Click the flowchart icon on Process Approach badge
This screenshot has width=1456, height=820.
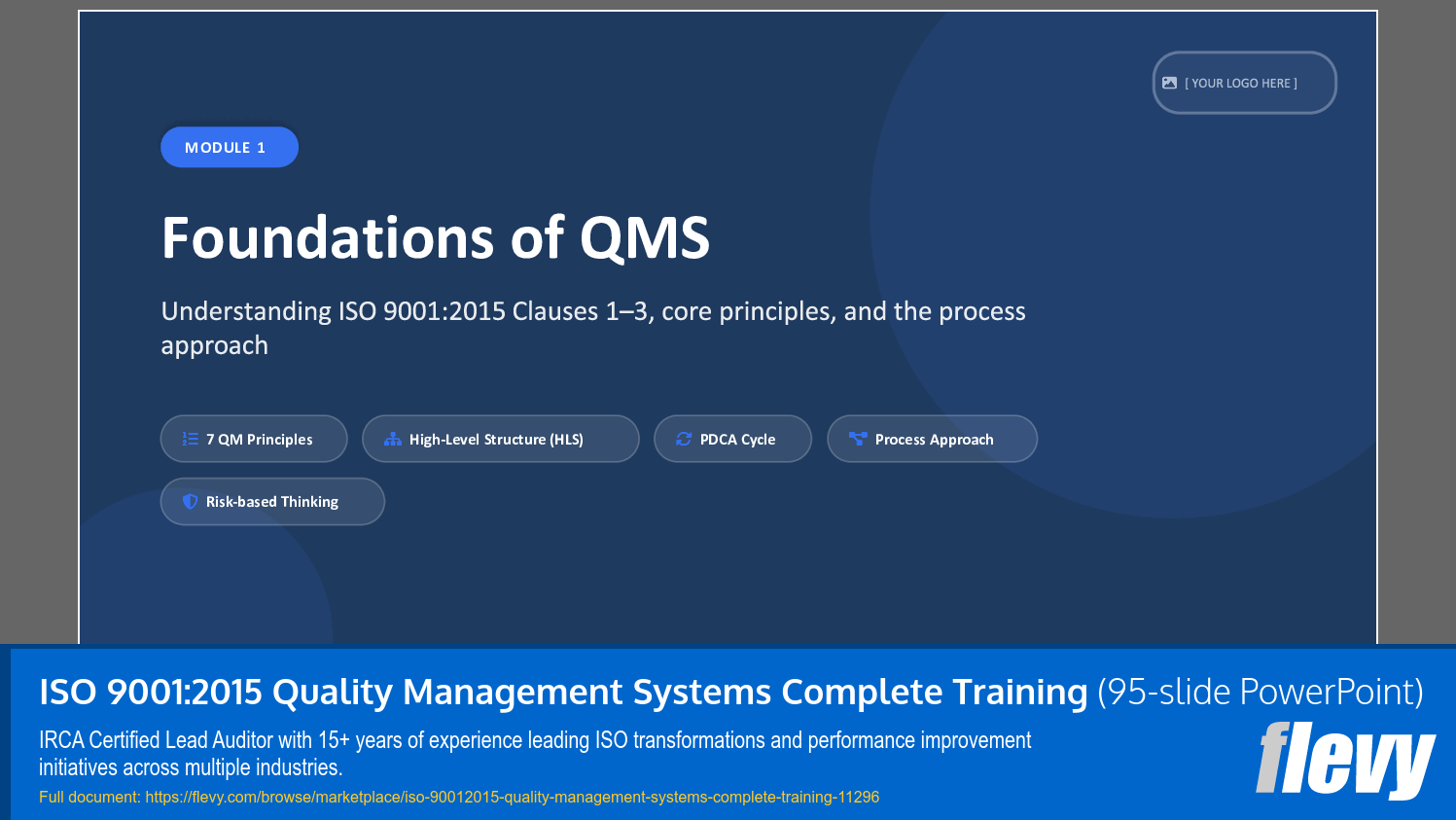(858, 439)
